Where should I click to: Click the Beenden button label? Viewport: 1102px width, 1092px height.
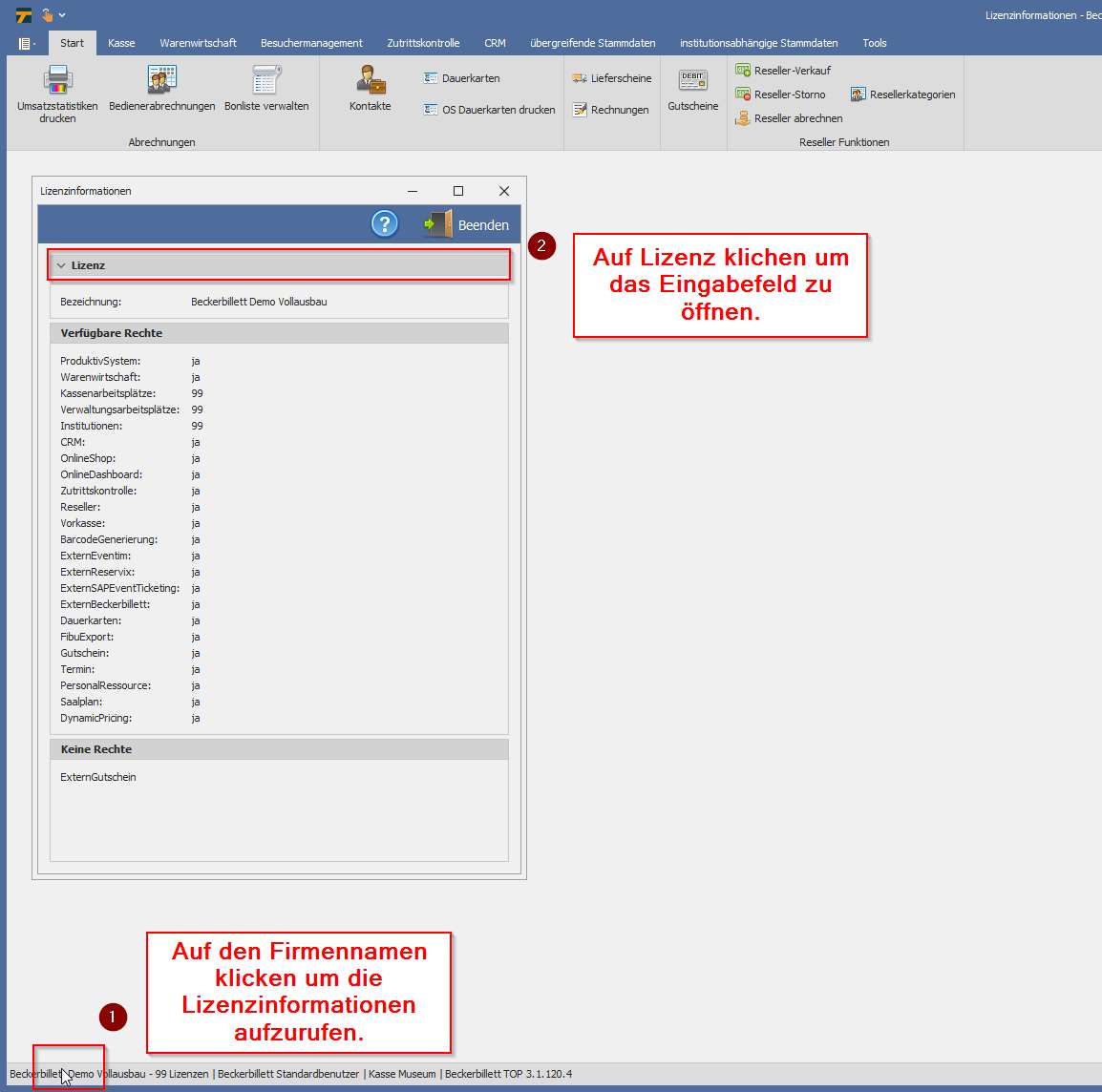pyautogui.click(x=483, y=225)
